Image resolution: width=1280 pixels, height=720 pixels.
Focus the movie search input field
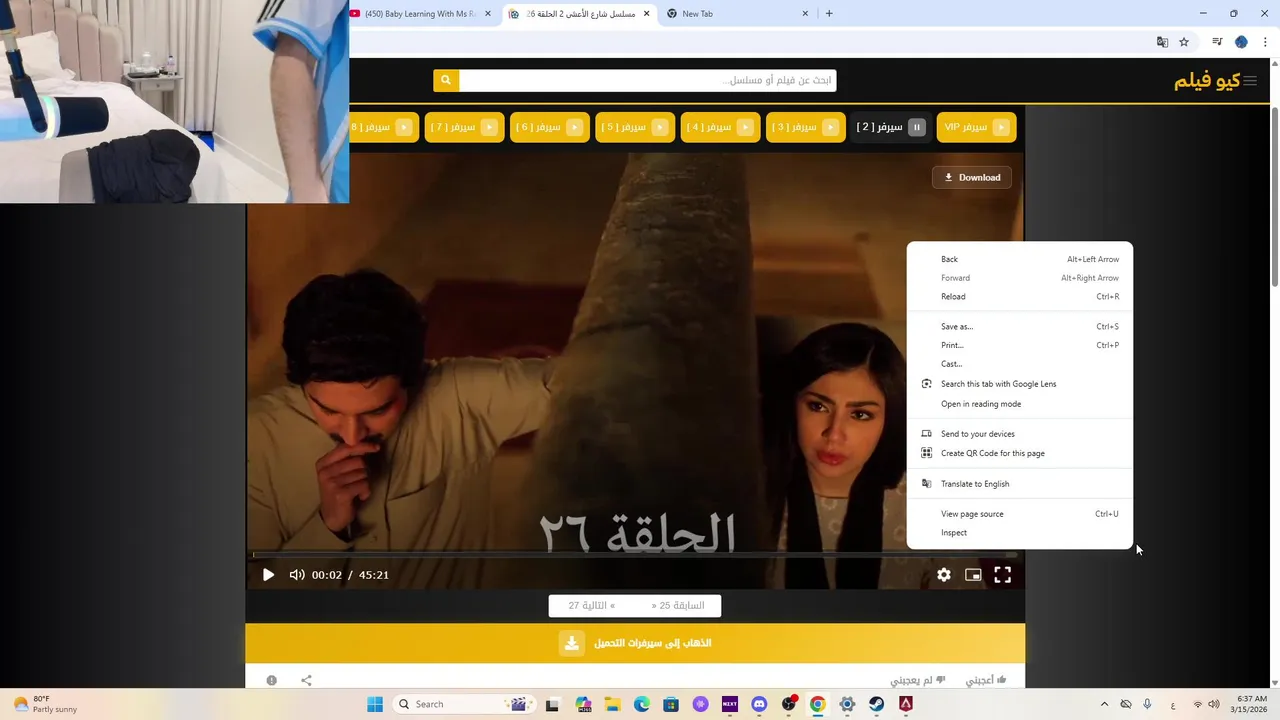tap(648, 80)
